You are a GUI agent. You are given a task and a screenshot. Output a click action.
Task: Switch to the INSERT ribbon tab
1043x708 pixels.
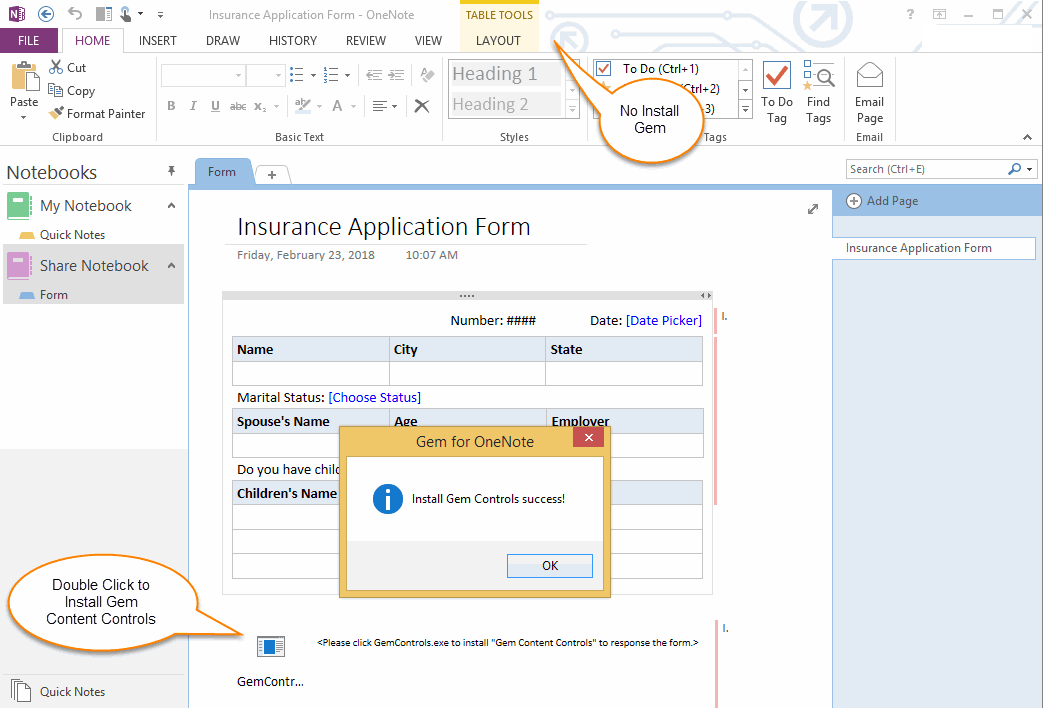158,41
